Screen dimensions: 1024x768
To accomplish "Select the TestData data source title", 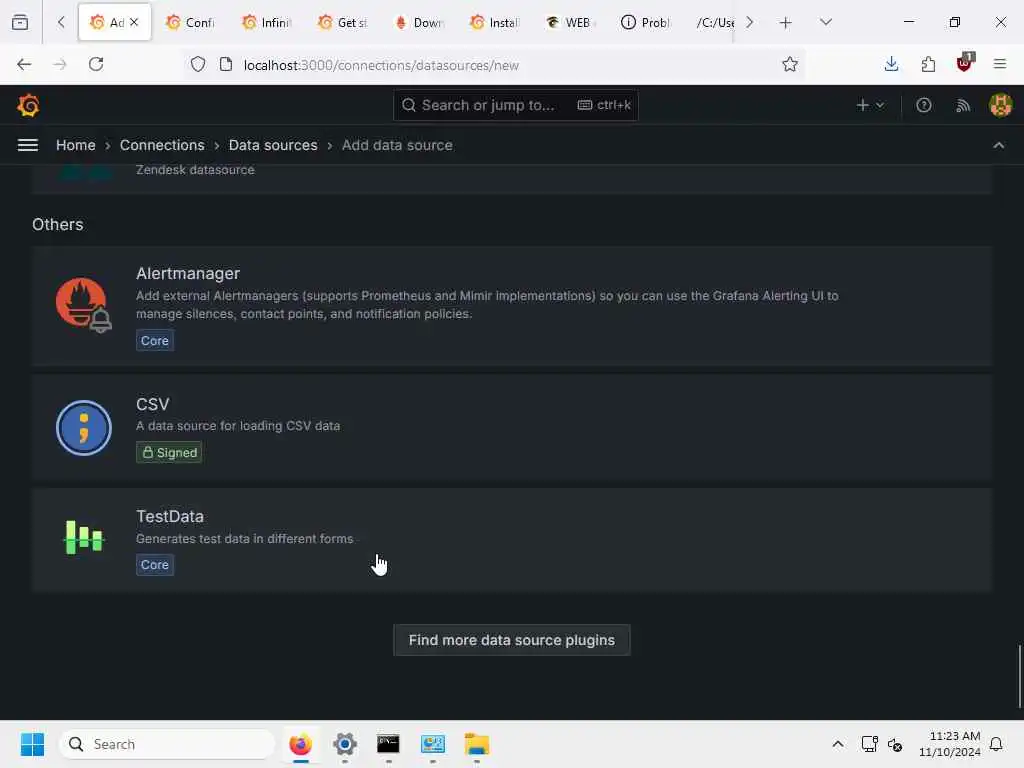I will [x=170, y=516].
